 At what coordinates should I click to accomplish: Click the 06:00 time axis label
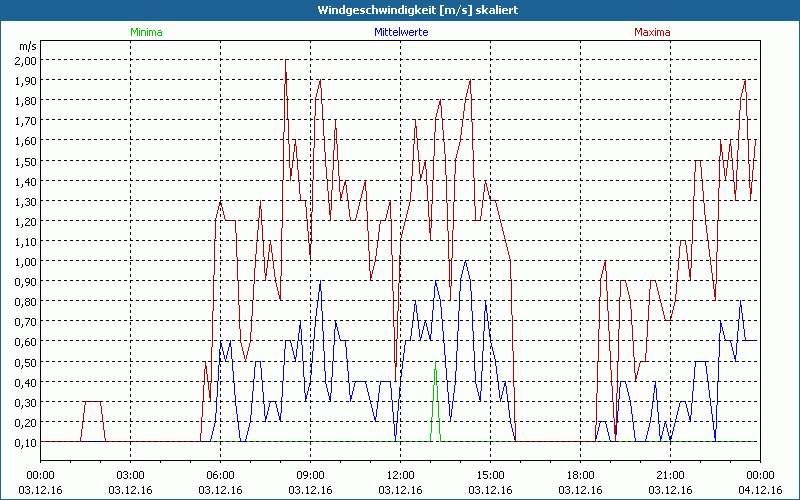(x=220, y=475)
